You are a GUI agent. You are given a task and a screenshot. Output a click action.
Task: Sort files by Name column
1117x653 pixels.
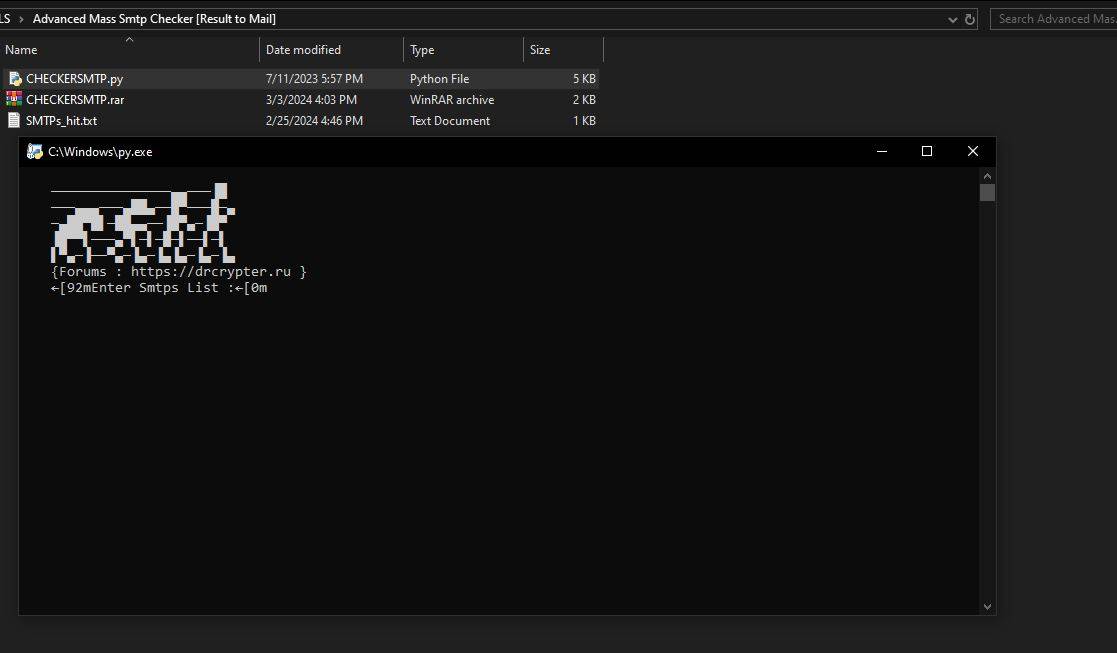pyautogui.click(x=130, y=50)
